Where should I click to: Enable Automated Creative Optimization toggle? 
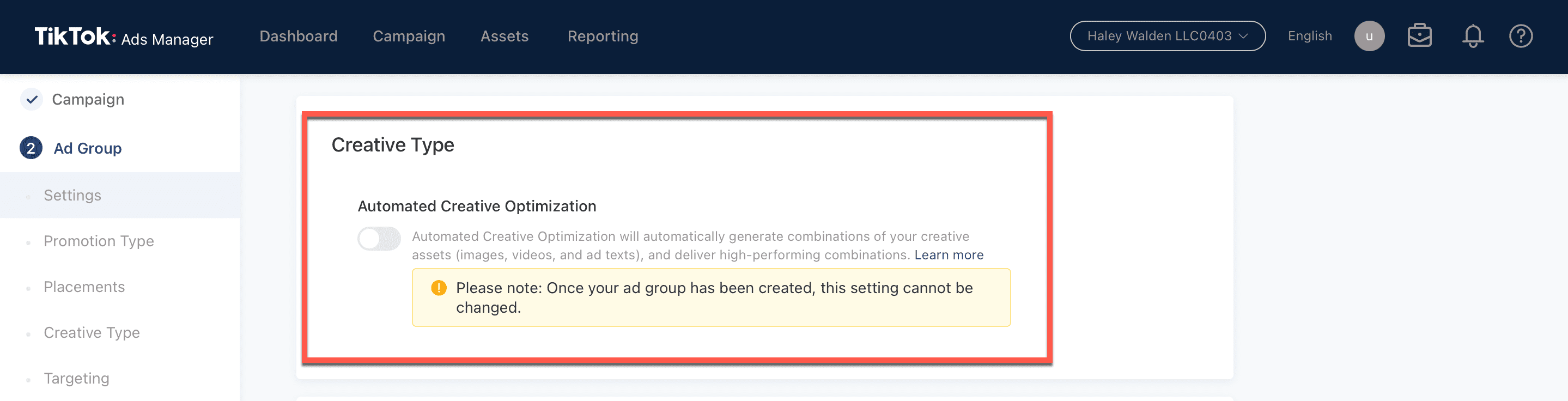coord(379,239)
